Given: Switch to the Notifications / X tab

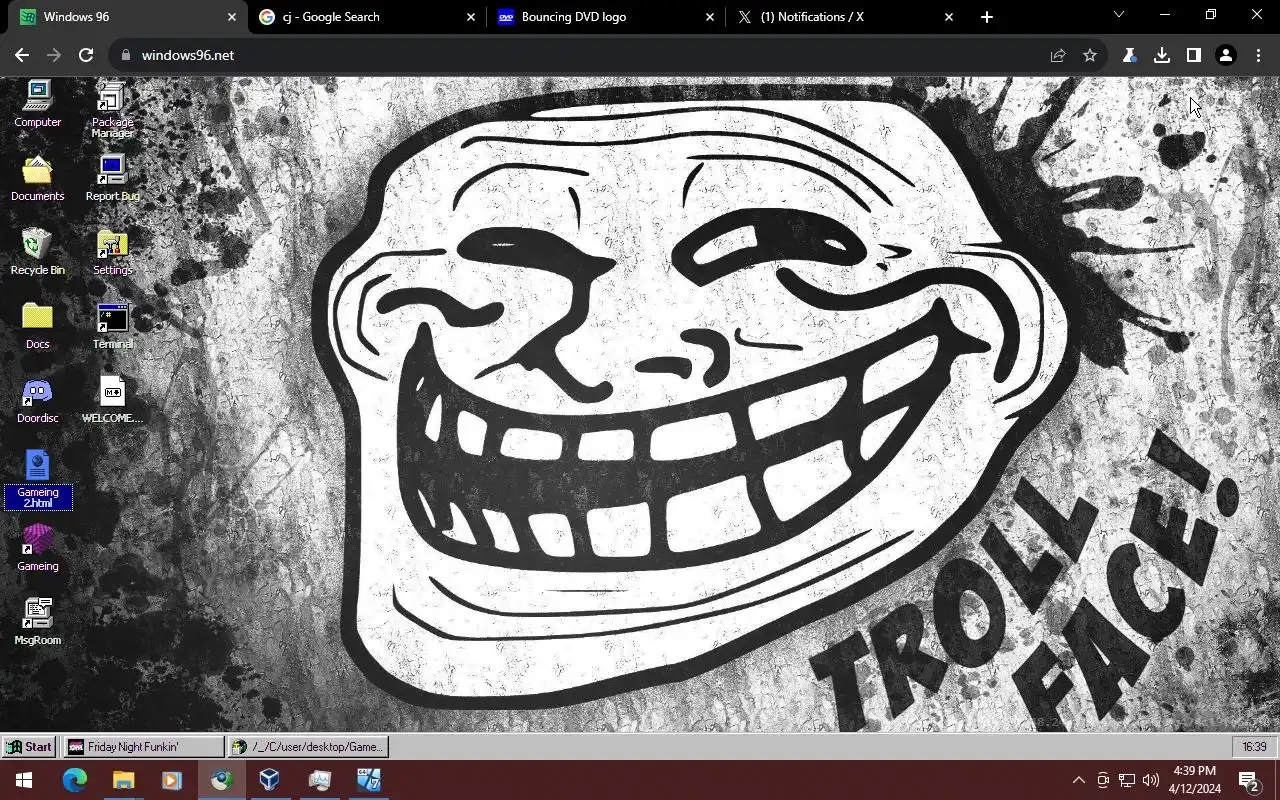Looking at the screenshot, I should pos(845,17).
